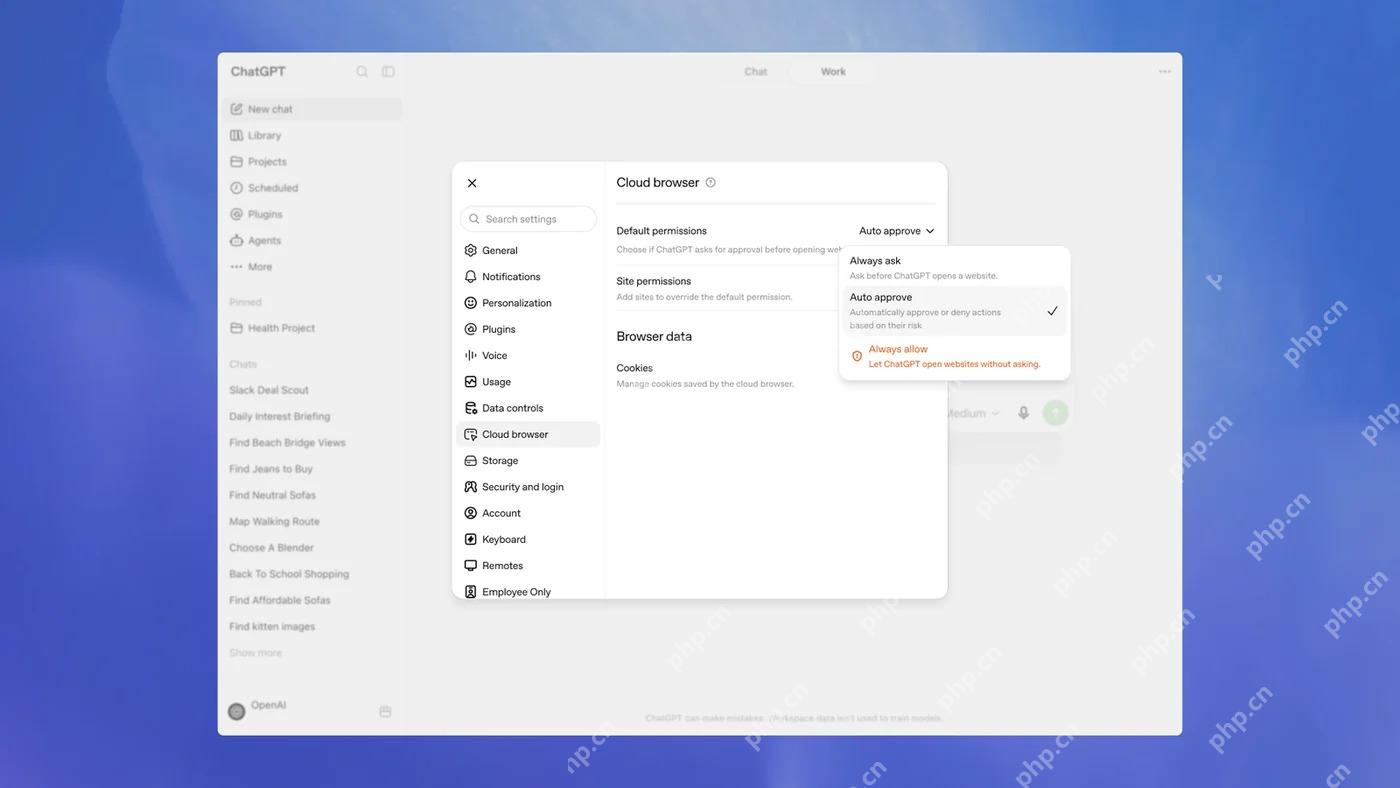Click the green send arrow button
Image resolution: width=1400 pixels, height=788 pixels.
point(1055,413)
